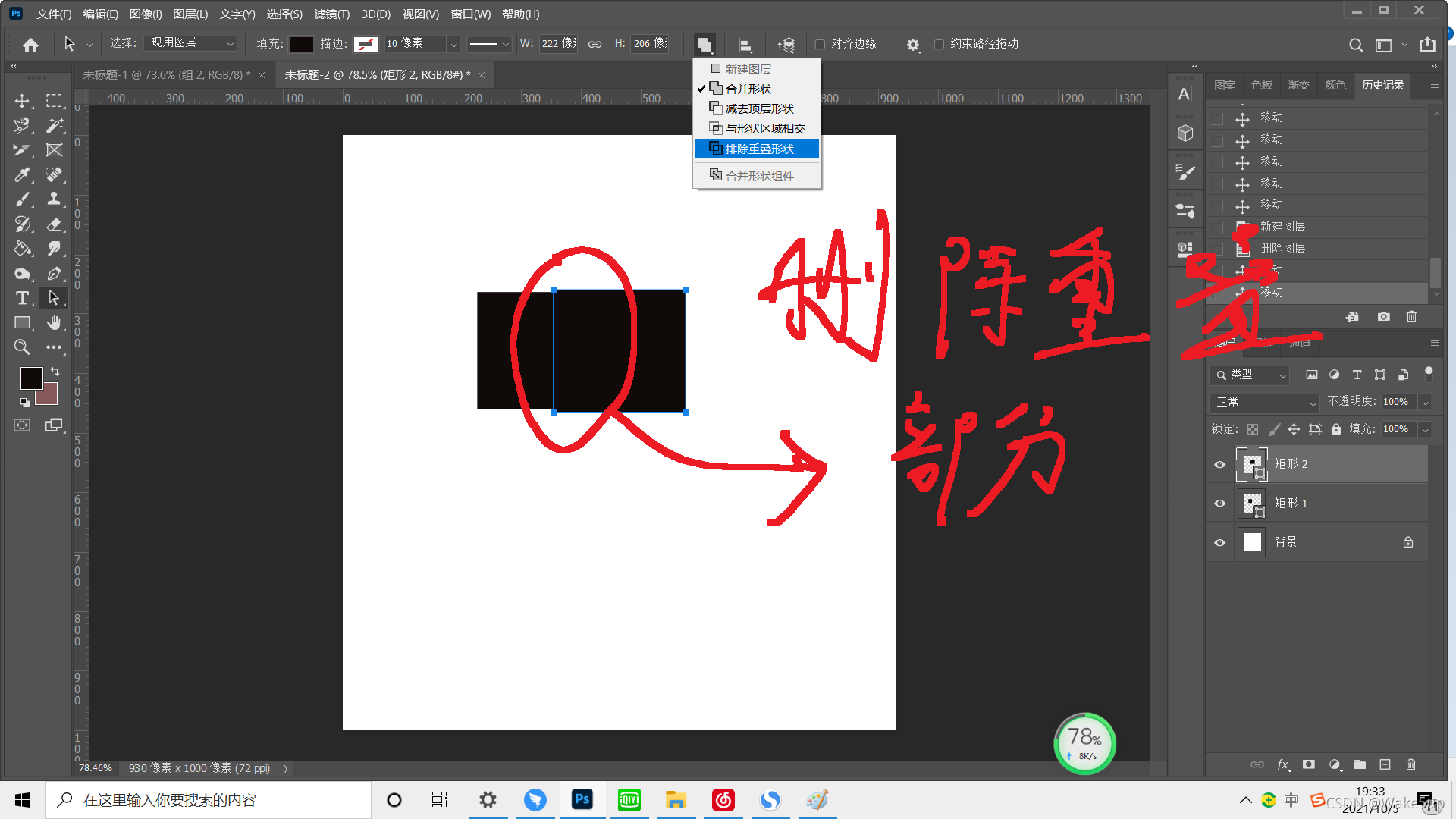Screen dimensions: 1456x819
Task: Select the Move tool
Action: pos(22,101)
